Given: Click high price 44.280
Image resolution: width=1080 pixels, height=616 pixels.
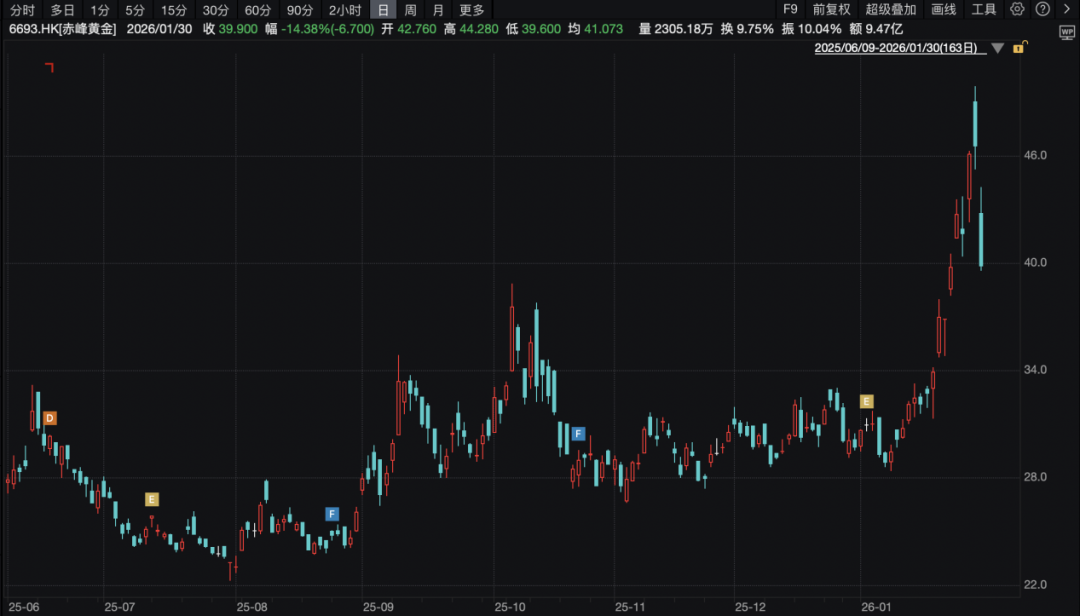Looking at the screenshot, I should coord(479,29).
